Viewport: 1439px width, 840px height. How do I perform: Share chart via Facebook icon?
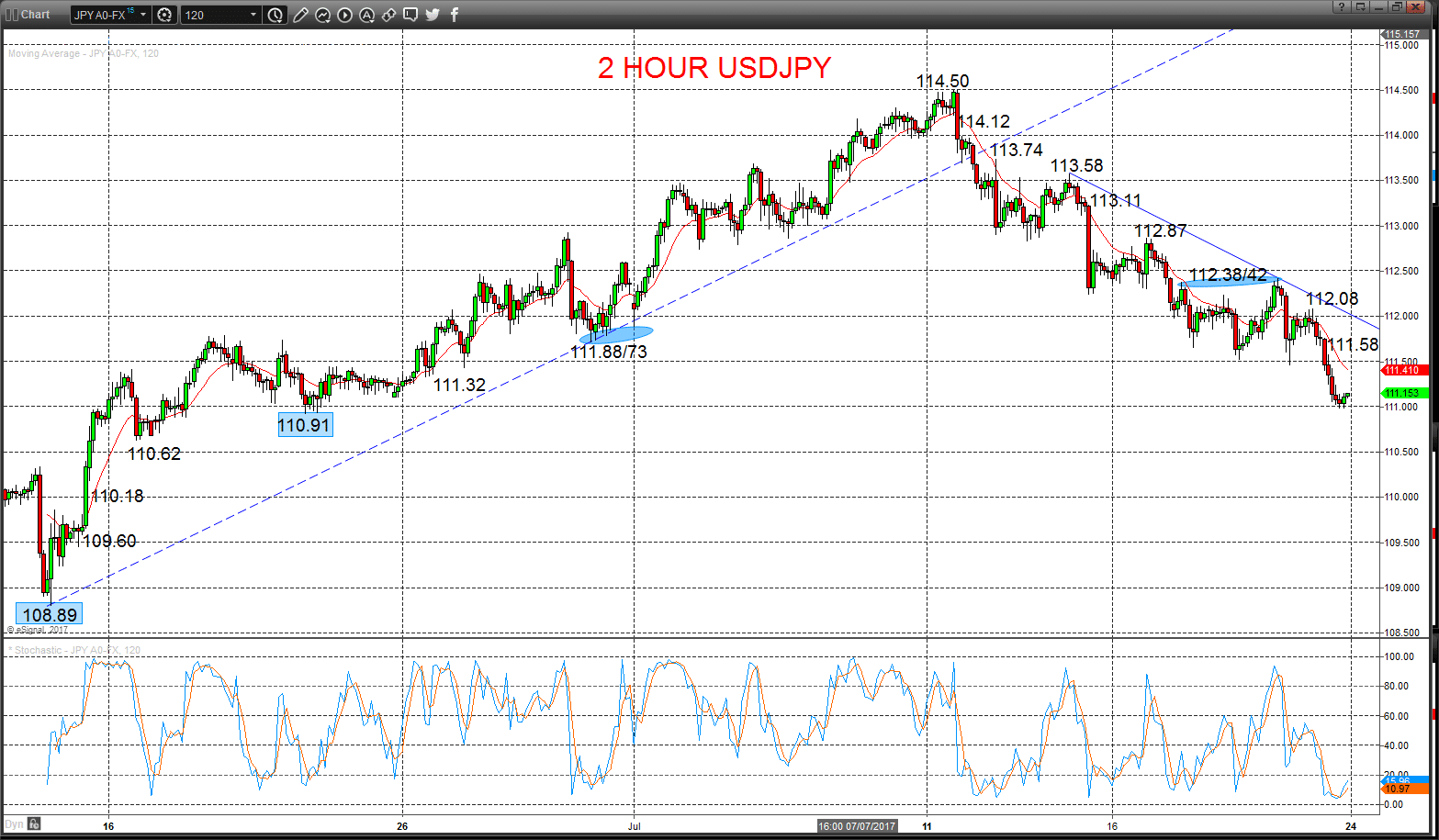click(x=454, y=15)
